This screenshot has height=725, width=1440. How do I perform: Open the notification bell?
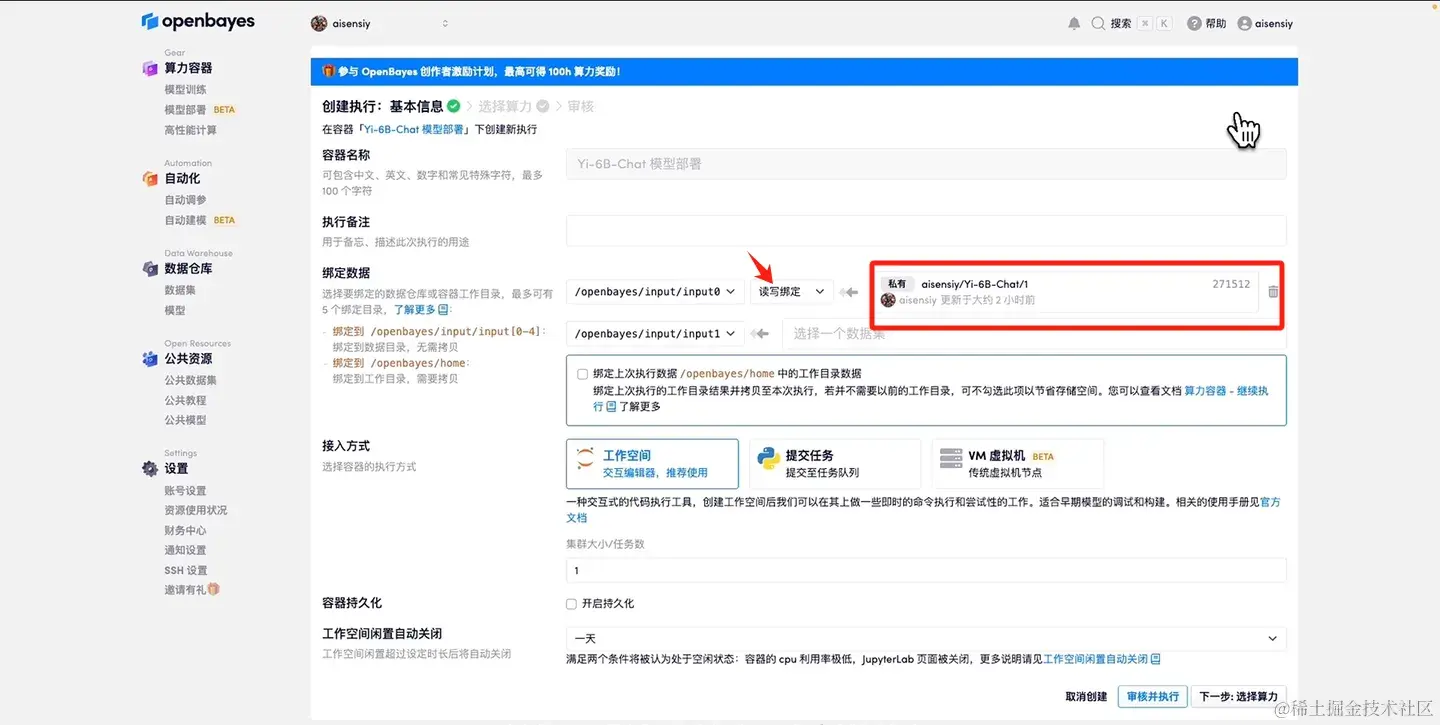[x=1074, y=23]
